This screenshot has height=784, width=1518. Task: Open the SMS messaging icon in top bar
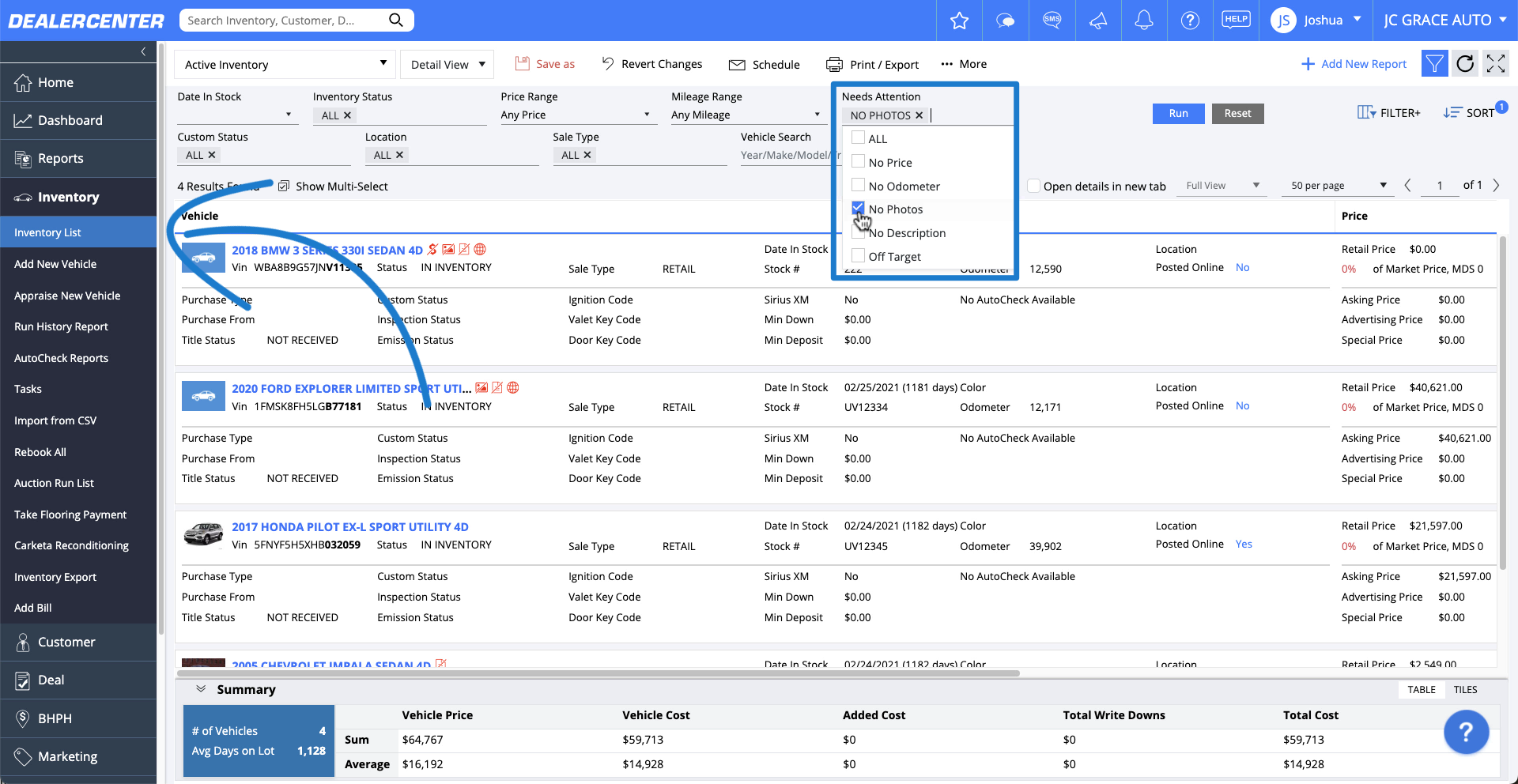pos(1052,20)
